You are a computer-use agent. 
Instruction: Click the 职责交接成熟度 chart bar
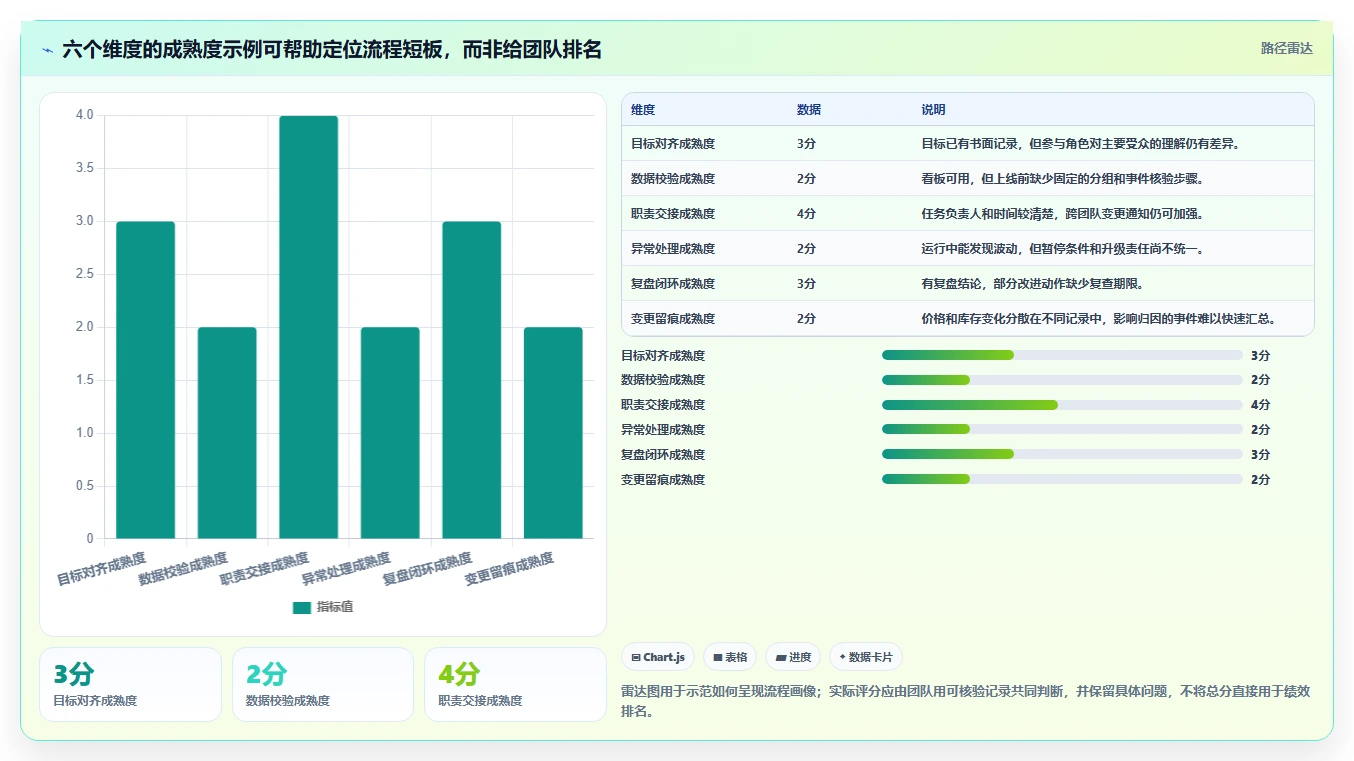[309, 327]
